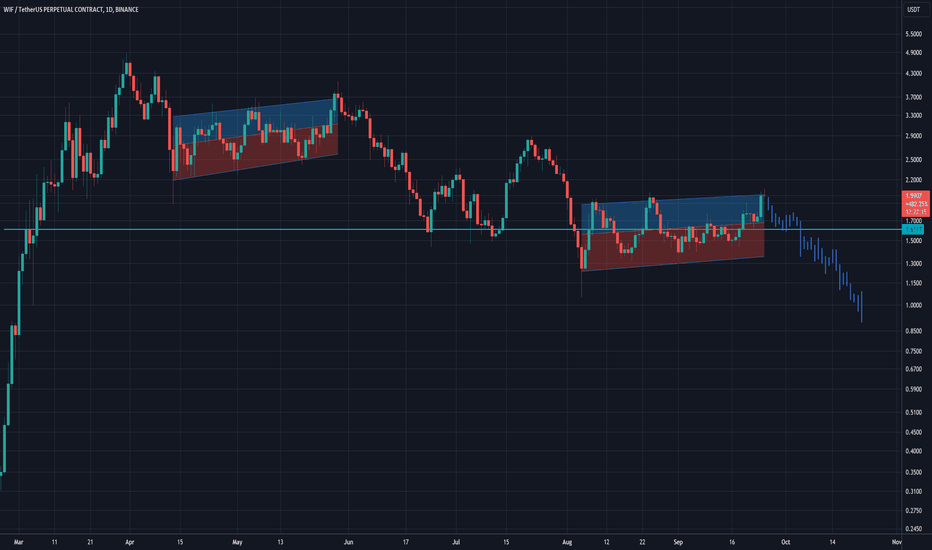Click the 0.5100 price axis label
The image size is (932, 550).
click(x=913, y=413)
